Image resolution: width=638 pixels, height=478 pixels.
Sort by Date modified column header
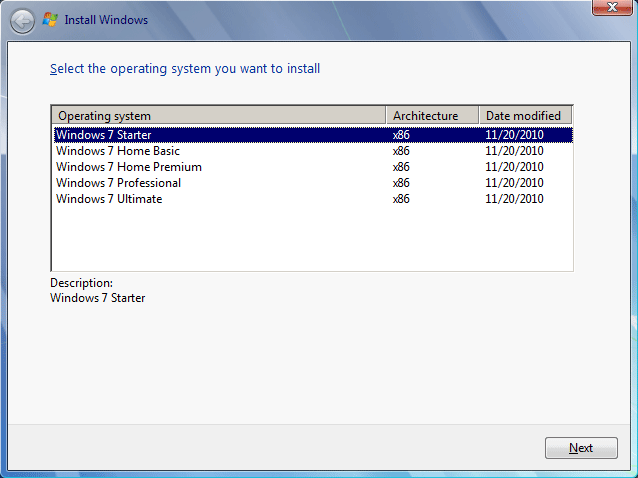[526, 116]
